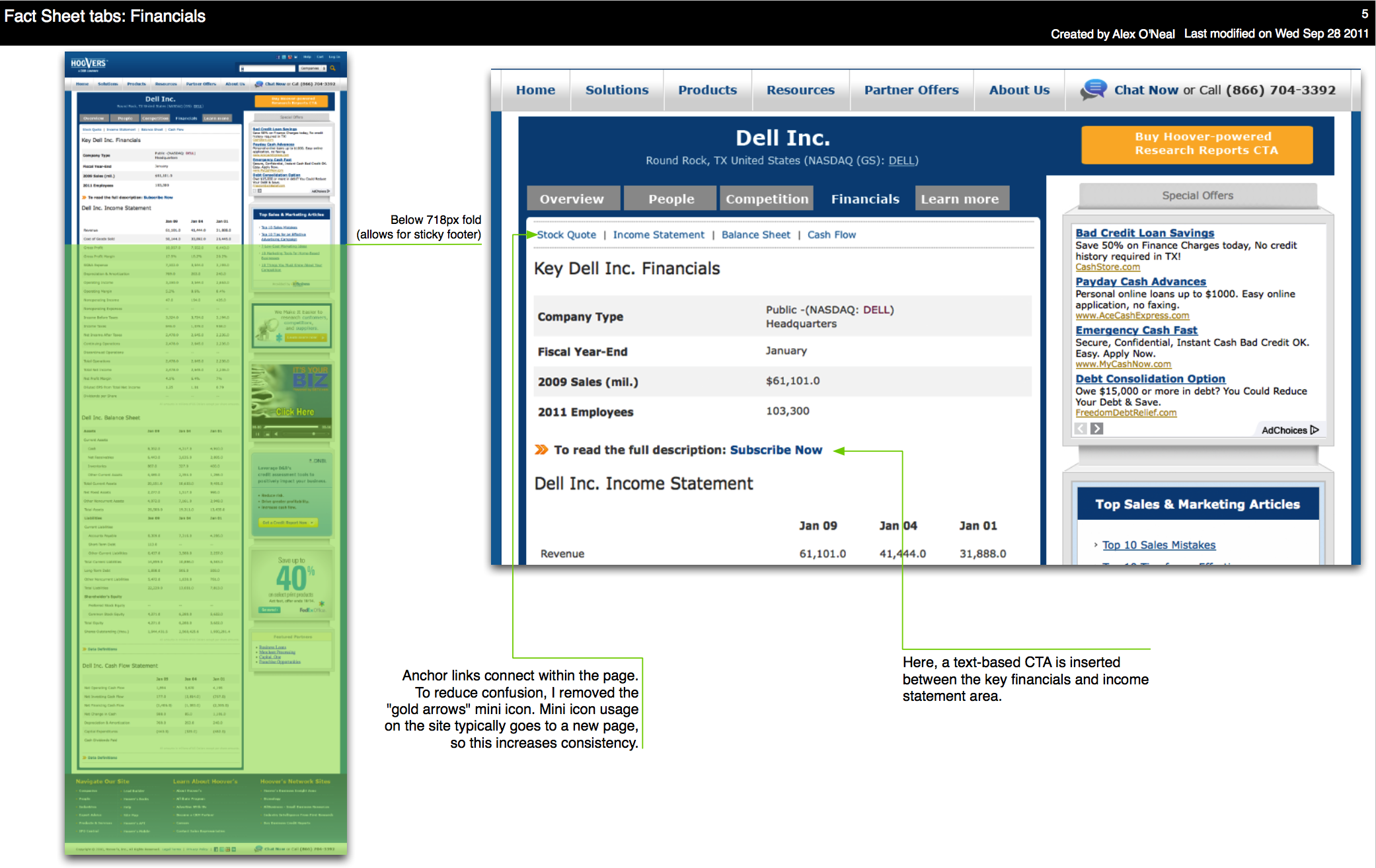Click the small arrow bullet beside Top 10 Sales Mistakes

[1096, 545]
